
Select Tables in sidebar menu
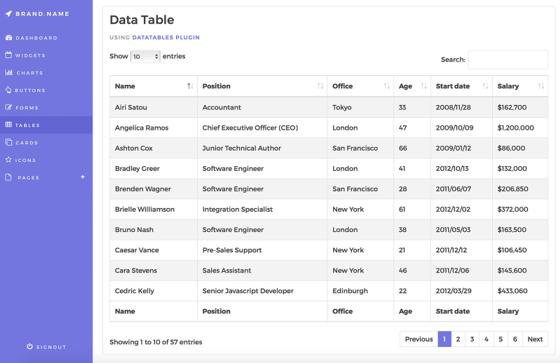click(x=46, y=125)
